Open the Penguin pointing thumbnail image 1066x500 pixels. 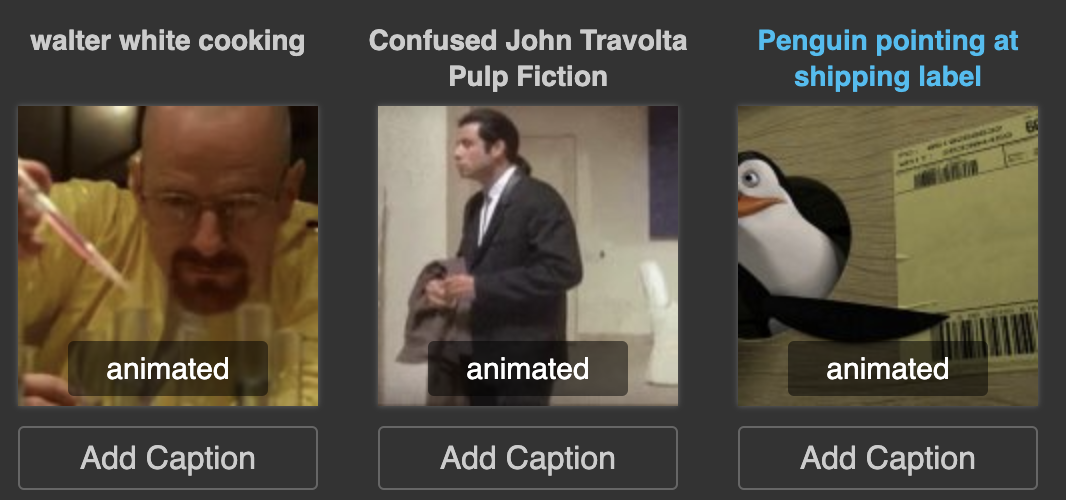coord(888,256)
